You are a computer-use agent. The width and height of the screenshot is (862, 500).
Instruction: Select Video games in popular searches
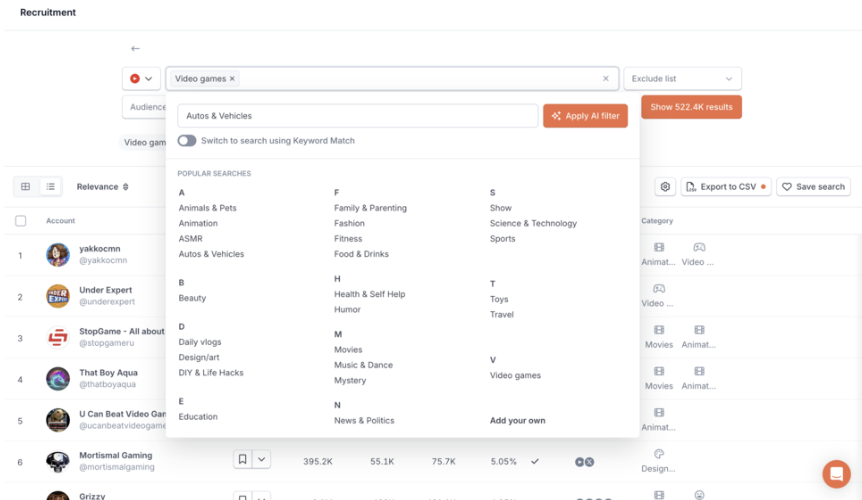coord(515,375)
